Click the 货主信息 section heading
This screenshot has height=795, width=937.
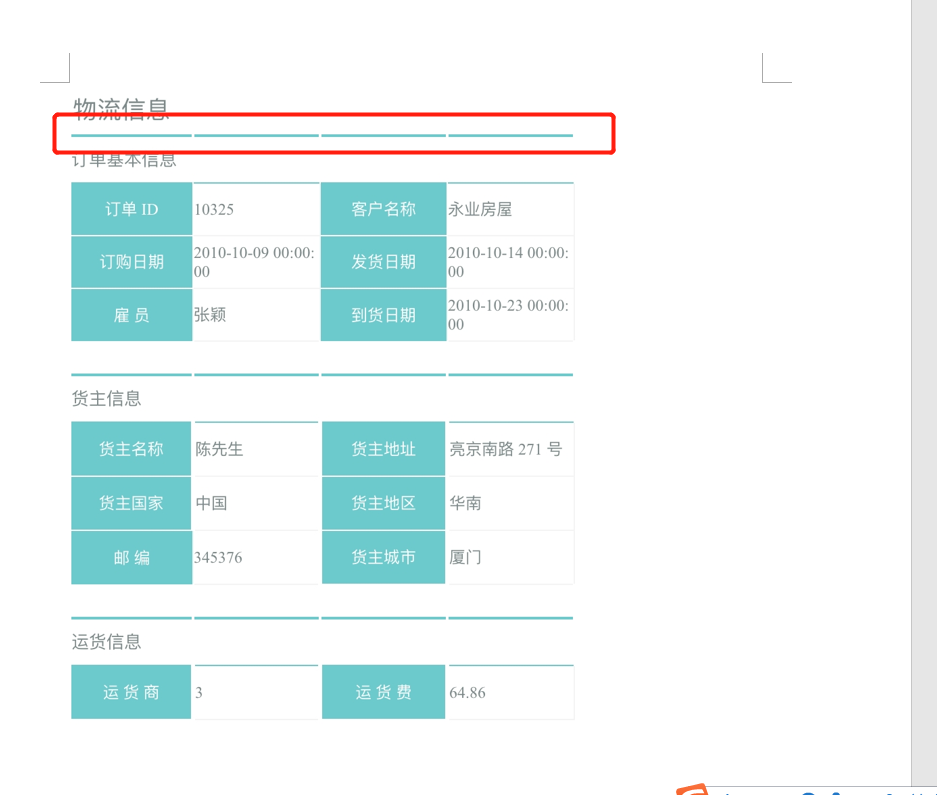coord(106,399)
